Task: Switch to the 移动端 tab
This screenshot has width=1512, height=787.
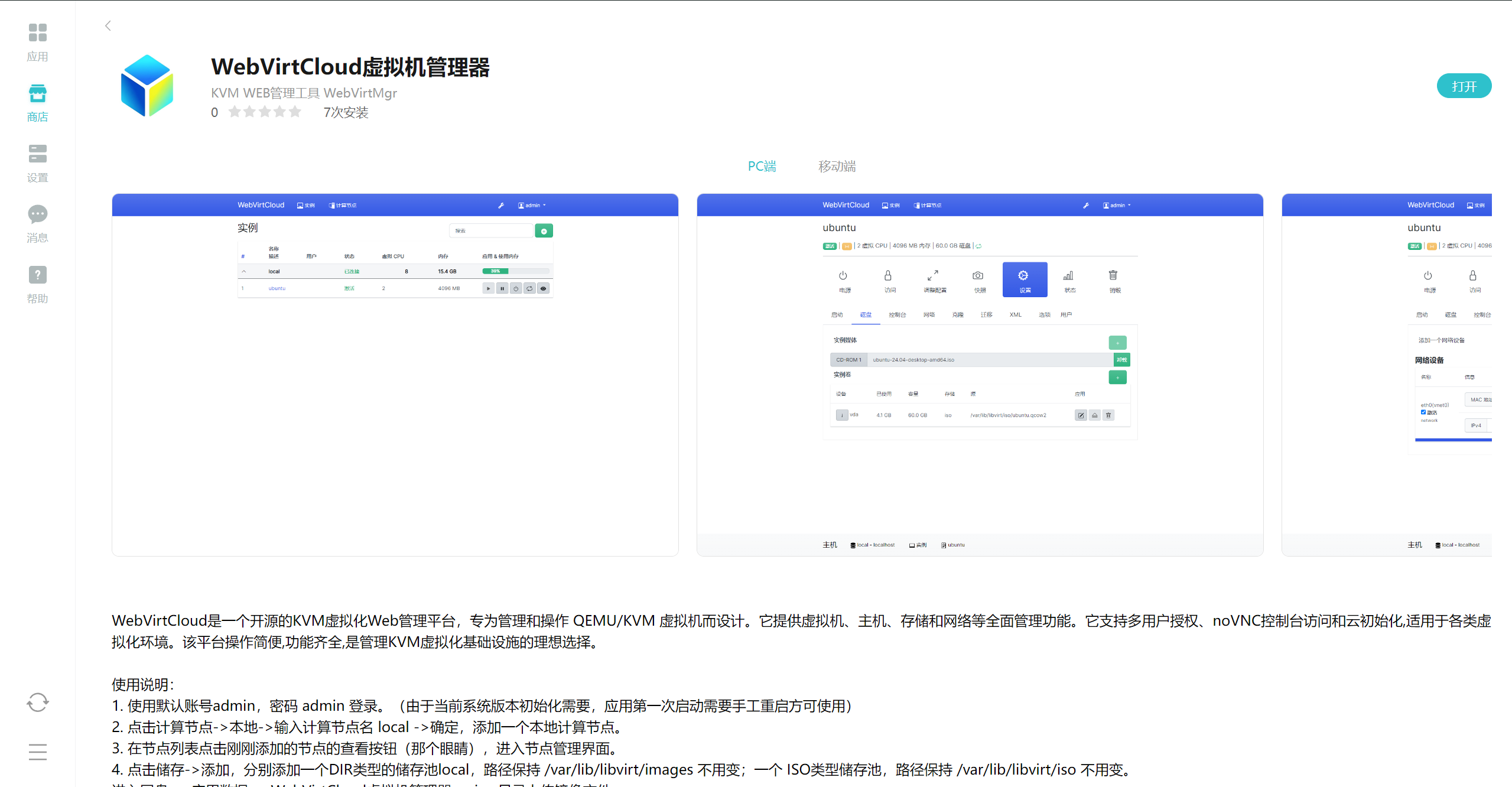Action: (x=837, y=166)
